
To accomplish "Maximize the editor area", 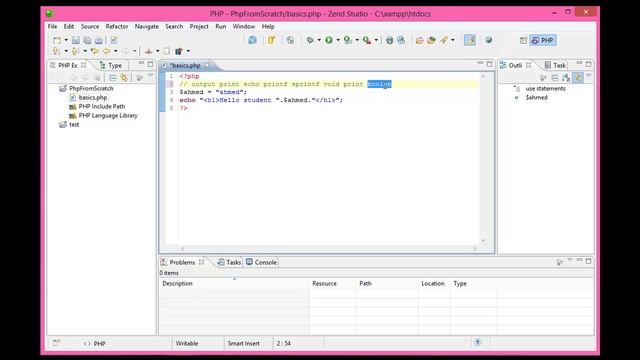I will click(x=489, y=64).
